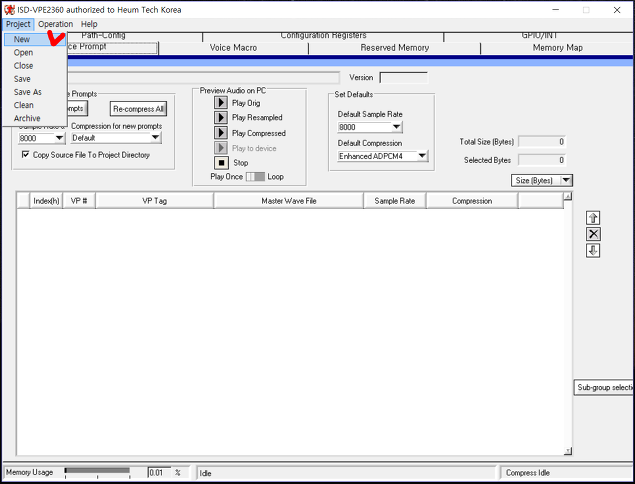Switch to the Memory Map tab
635x484 pixels.
pos(557,48)
